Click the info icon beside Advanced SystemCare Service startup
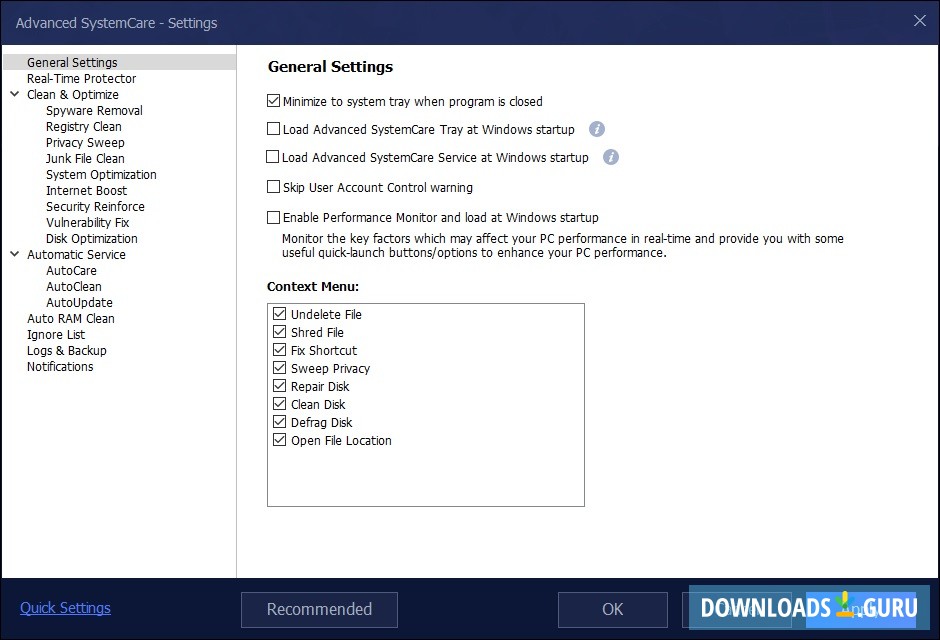The height and width of the screenshot is (640, 940). (610, 157)
